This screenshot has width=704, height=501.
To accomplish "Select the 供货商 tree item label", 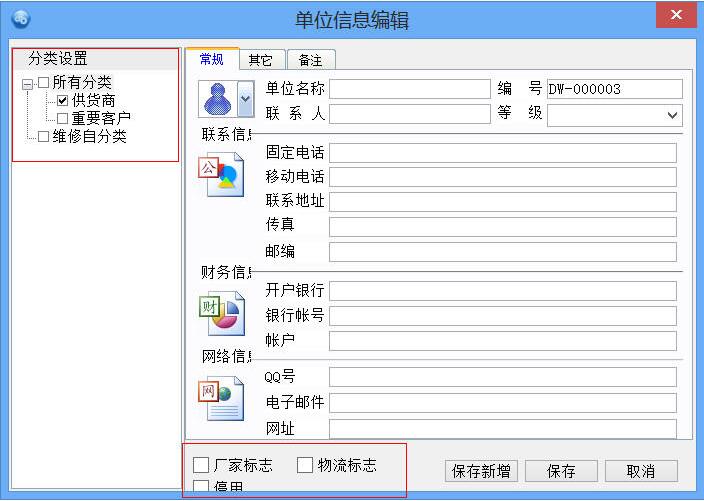I will (x=93, y=100).
